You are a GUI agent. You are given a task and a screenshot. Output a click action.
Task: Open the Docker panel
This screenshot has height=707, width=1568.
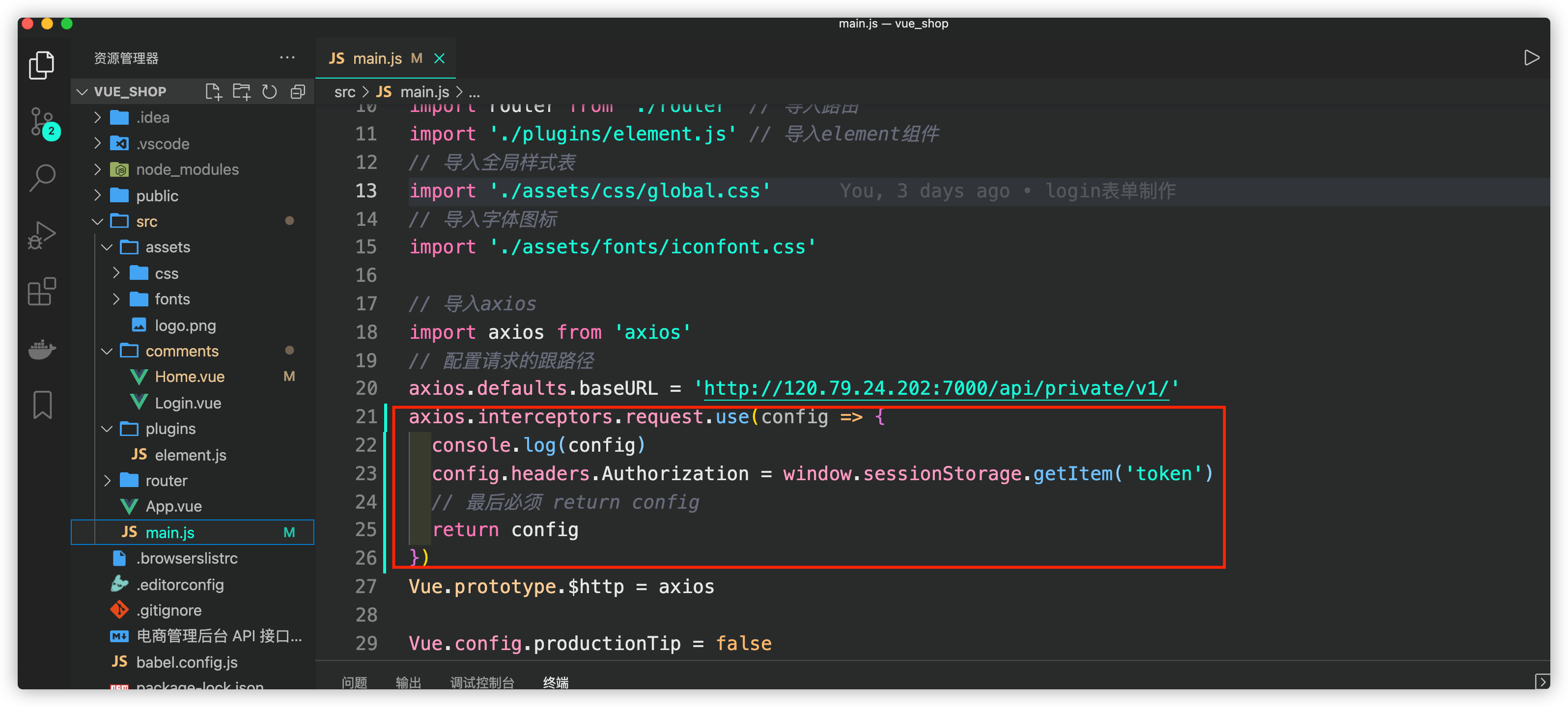[42, 349]
